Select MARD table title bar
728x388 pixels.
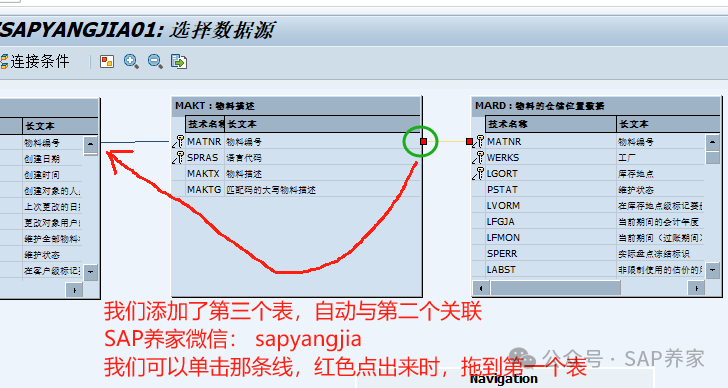[x=596, y=106]
